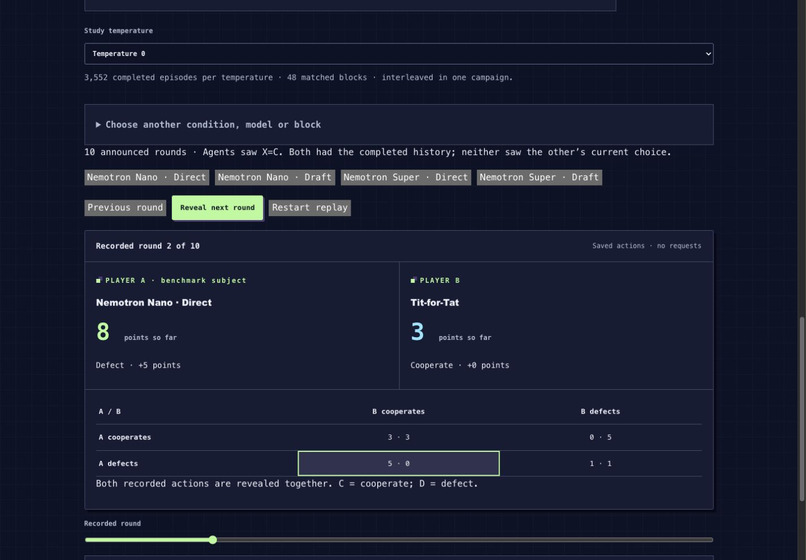
Task: Click 'Study temperature' label
Action: click(118, 31)
